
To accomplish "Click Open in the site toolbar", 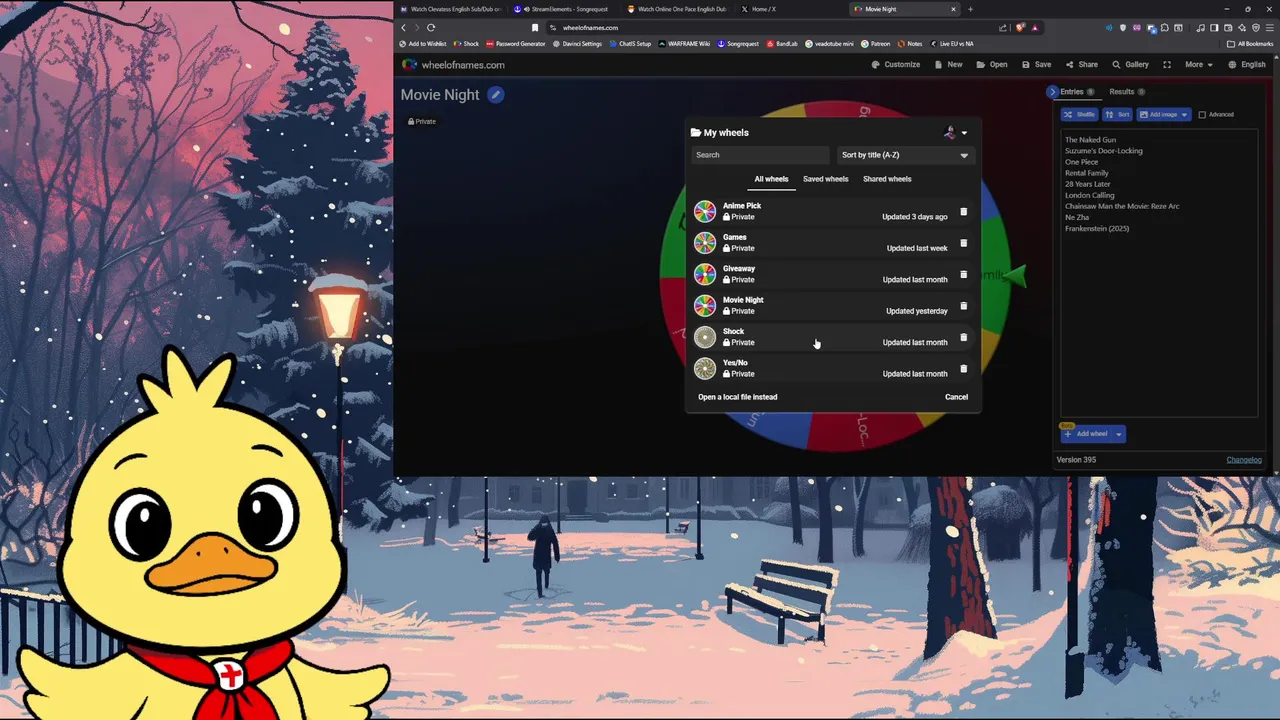I will [992, 65].
